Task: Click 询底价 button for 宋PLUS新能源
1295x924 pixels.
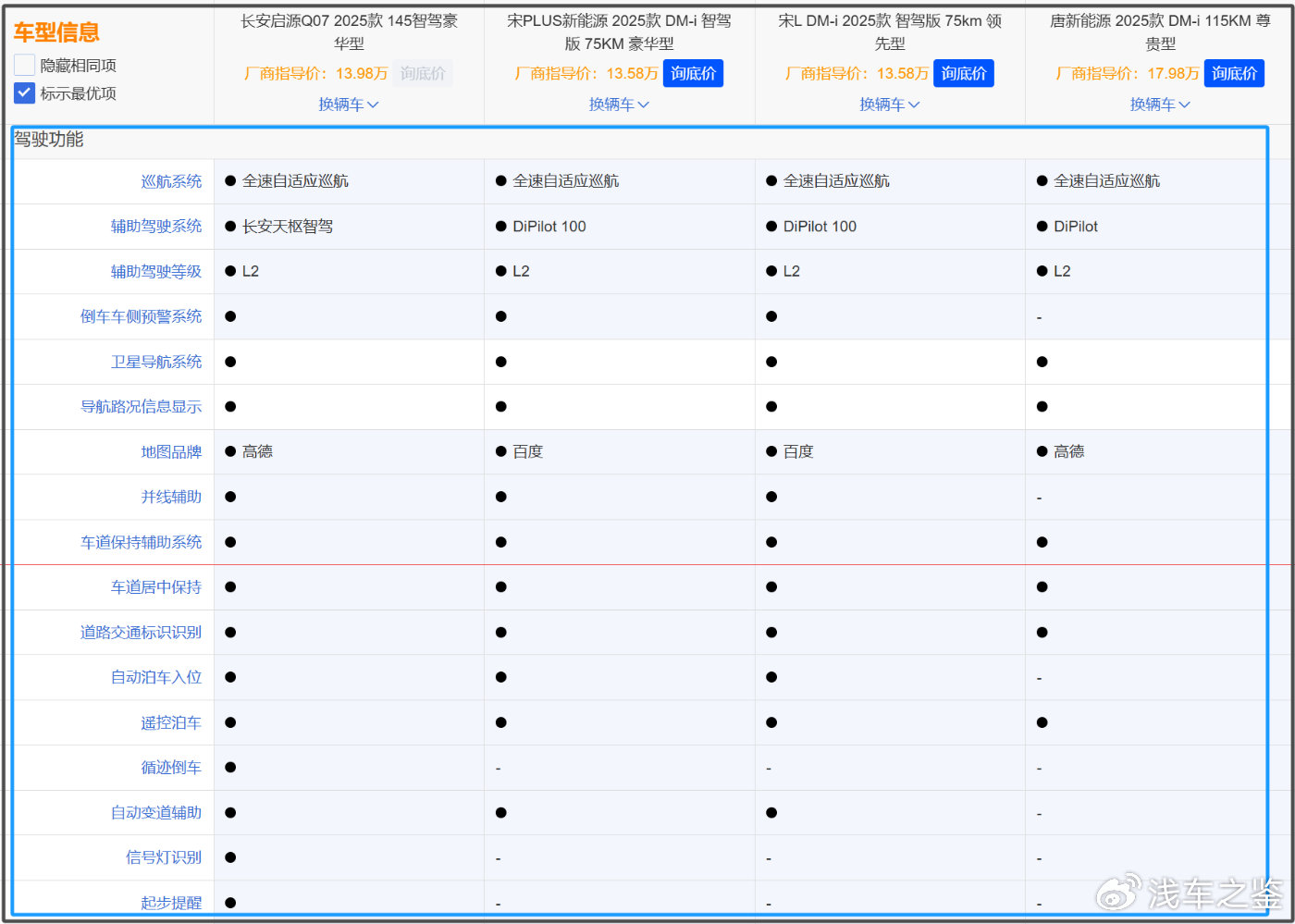Action: coord(693,73)
